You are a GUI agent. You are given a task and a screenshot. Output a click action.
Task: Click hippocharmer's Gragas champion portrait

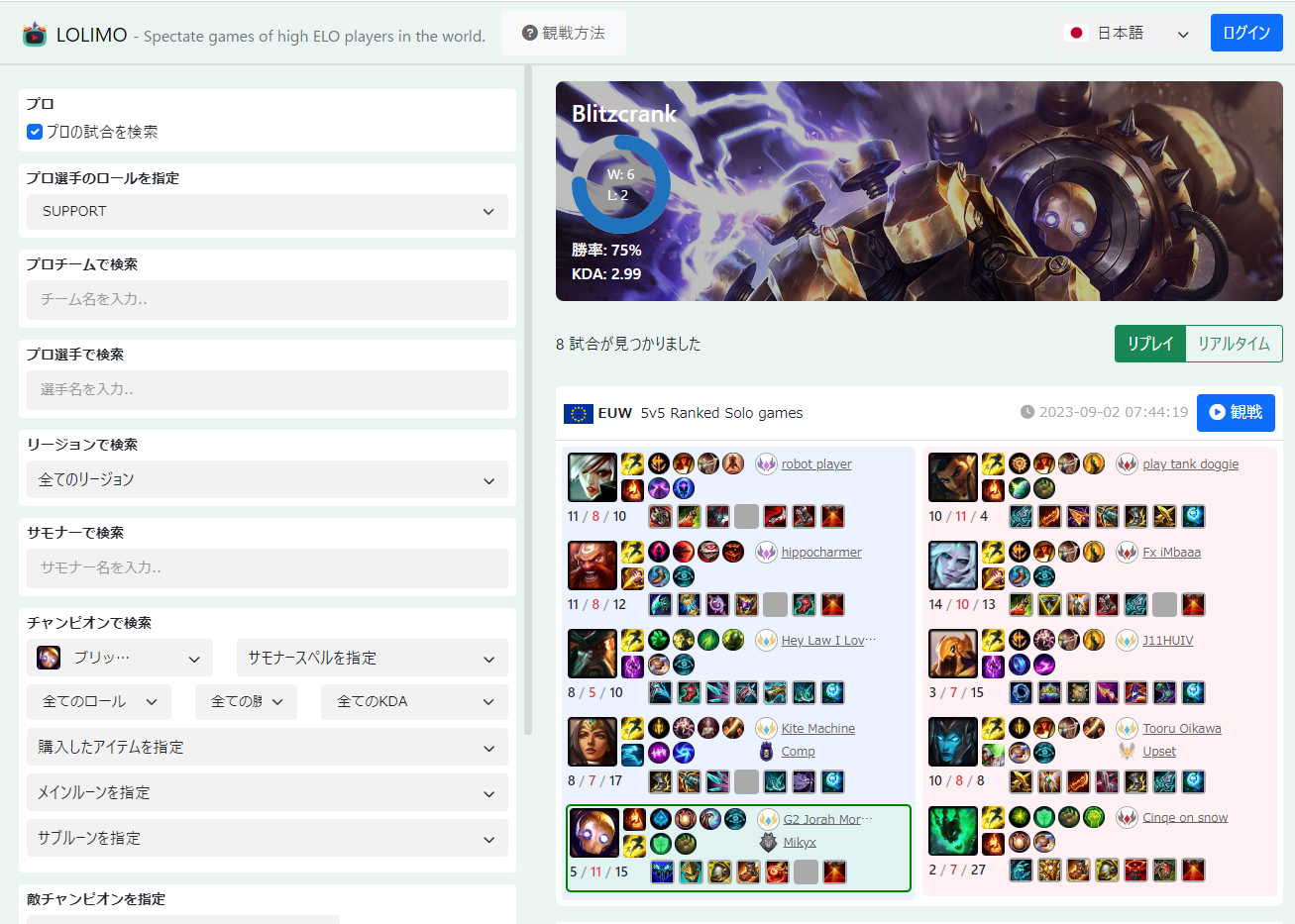(593, 565)
